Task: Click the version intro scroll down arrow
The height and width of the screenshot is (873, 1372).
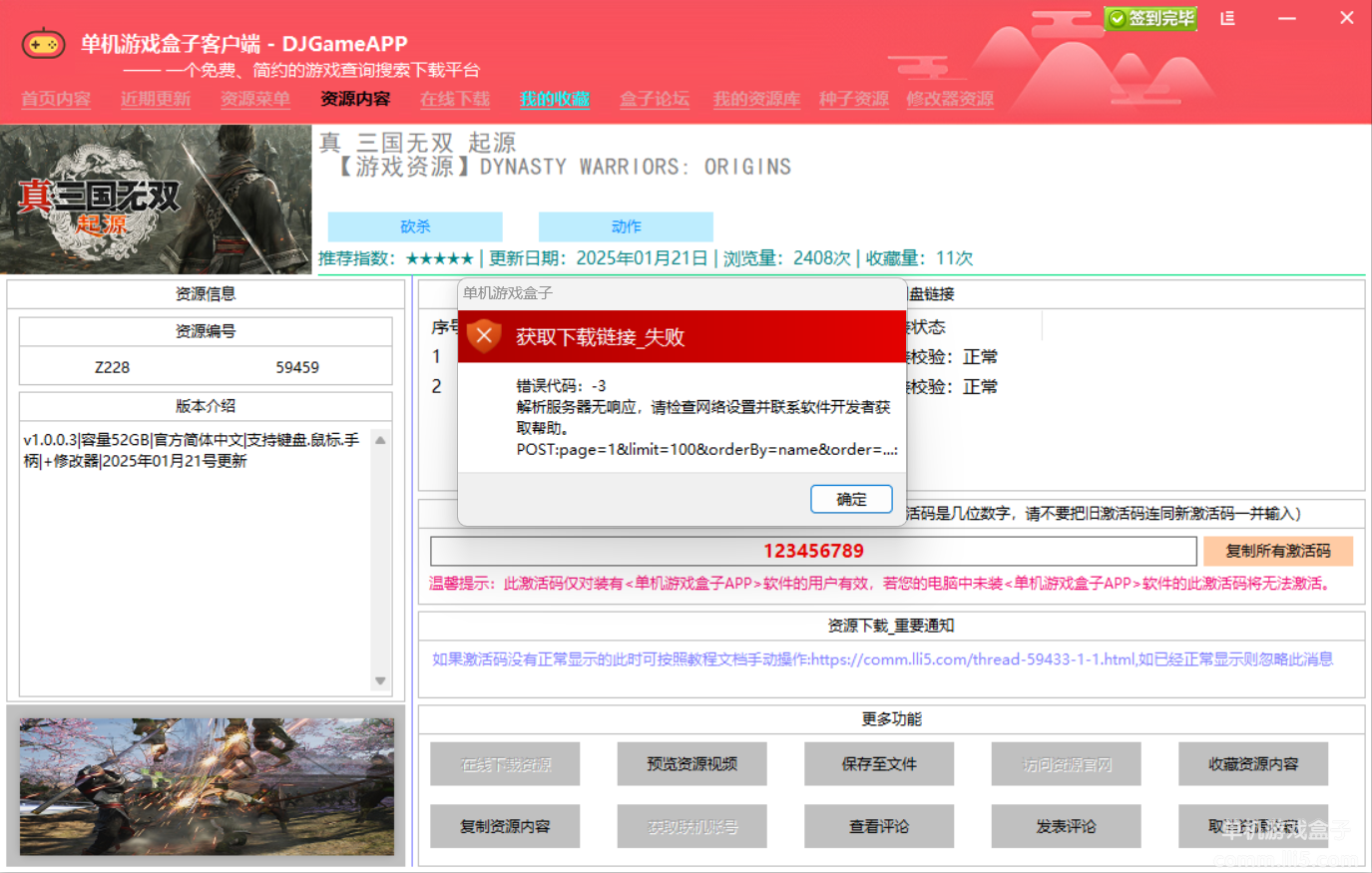Action: (380, 680)
